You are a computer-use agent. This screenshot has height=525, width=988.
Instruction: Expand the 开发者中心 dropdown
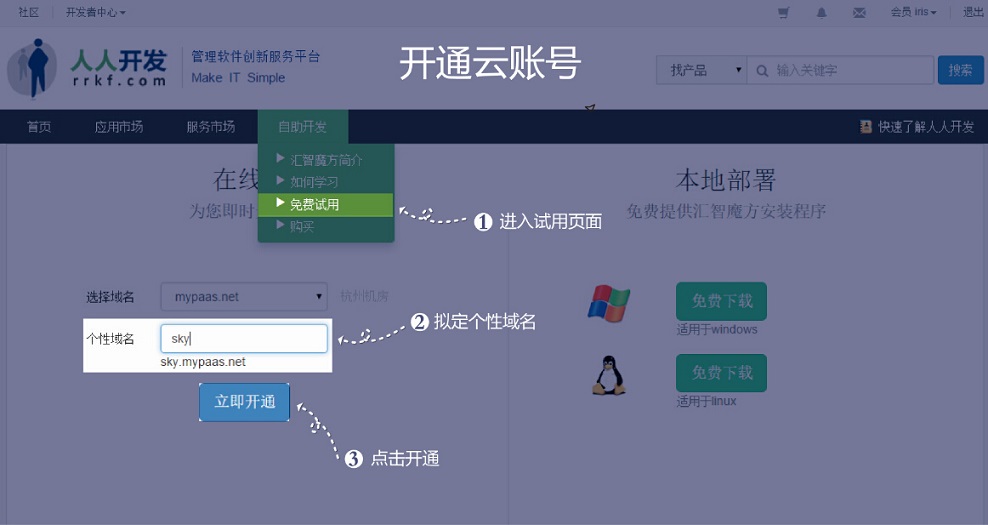(96, 13)
